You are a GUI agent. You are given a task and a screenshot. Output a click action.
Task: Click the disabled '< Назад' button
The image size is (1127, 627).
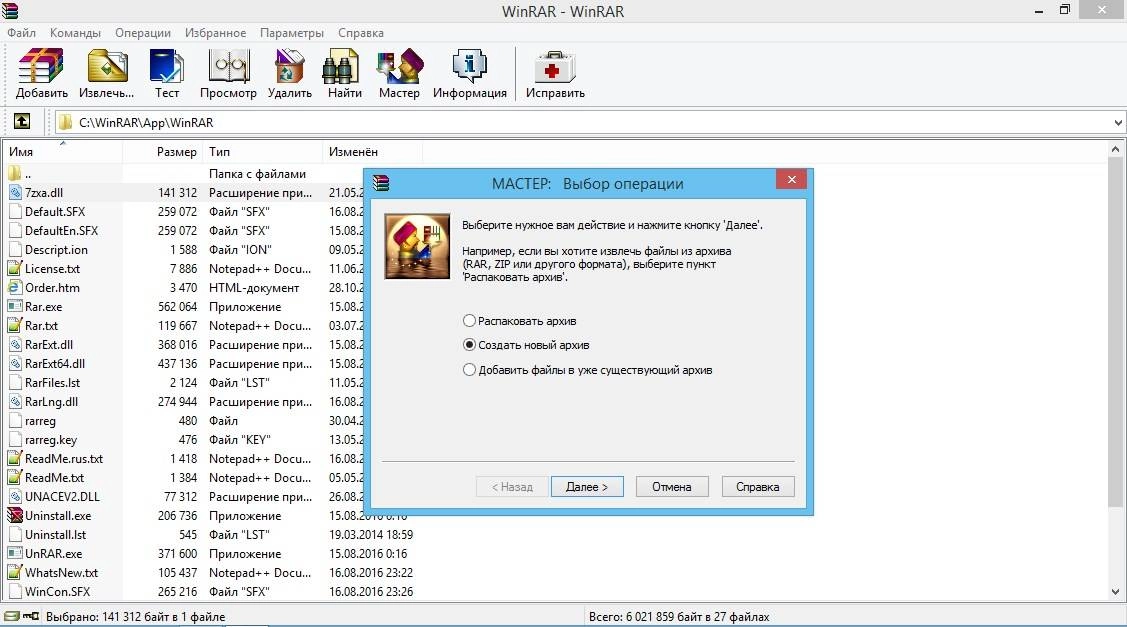(512, 487)
